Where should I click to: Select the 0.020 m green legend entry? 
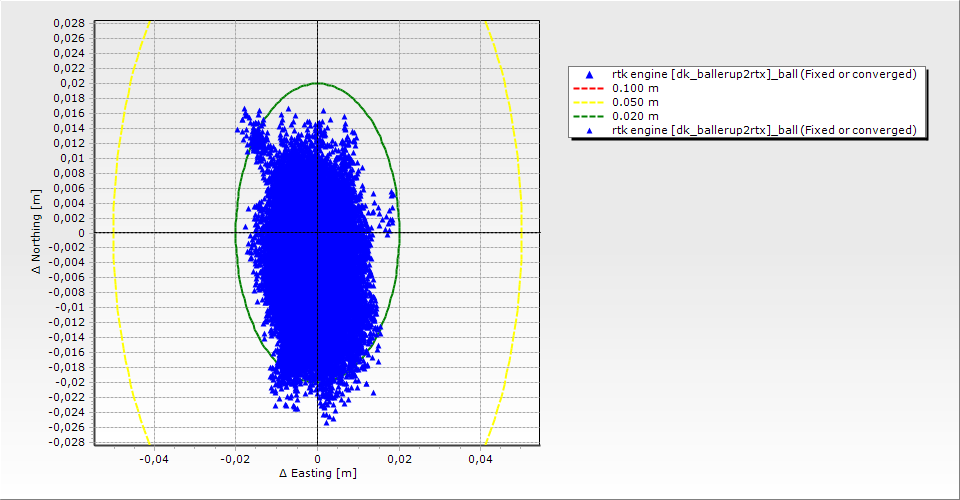(x=617, y=116)
